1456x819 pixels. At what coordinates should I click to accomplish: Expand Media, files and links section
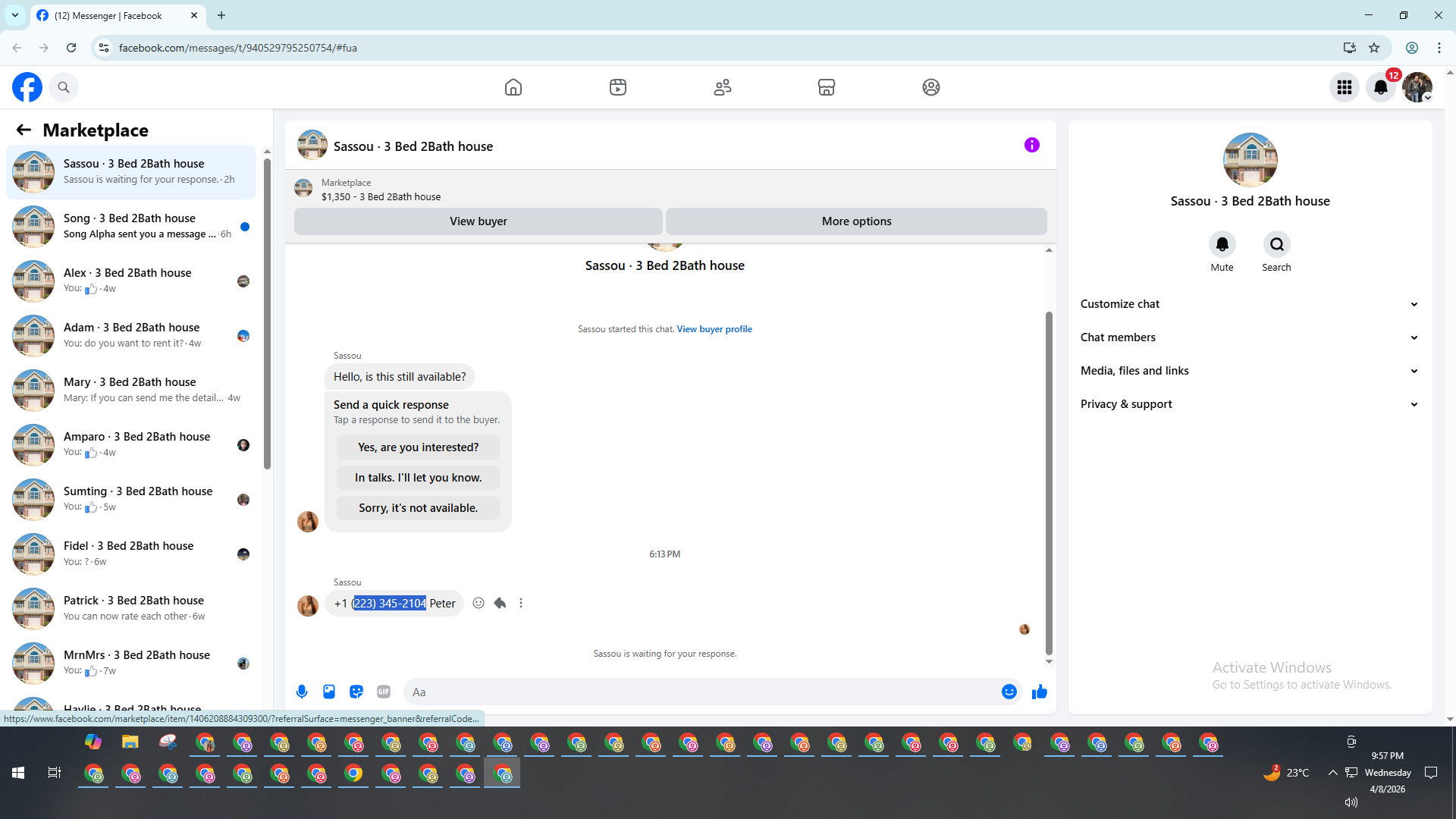tap(1249, 371)
